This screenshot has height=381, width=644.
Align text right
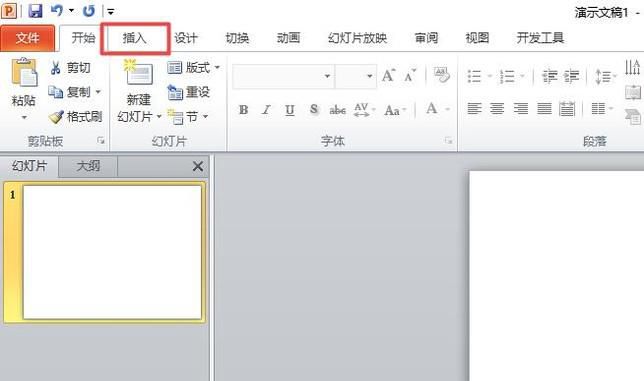coord(521,109)
